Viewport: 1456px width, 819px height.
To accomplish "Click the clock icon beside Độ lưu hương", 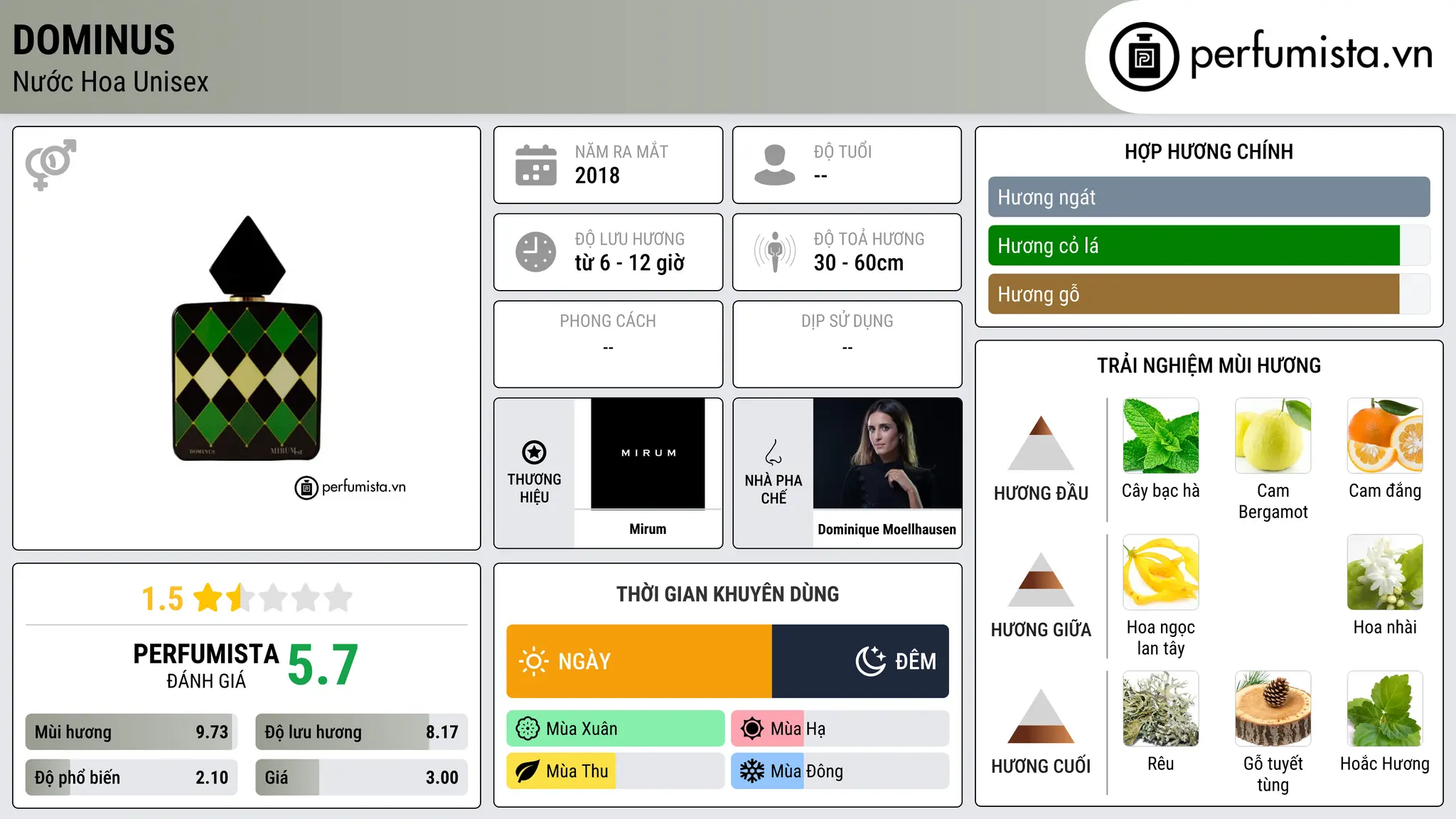I will (536, 252).
